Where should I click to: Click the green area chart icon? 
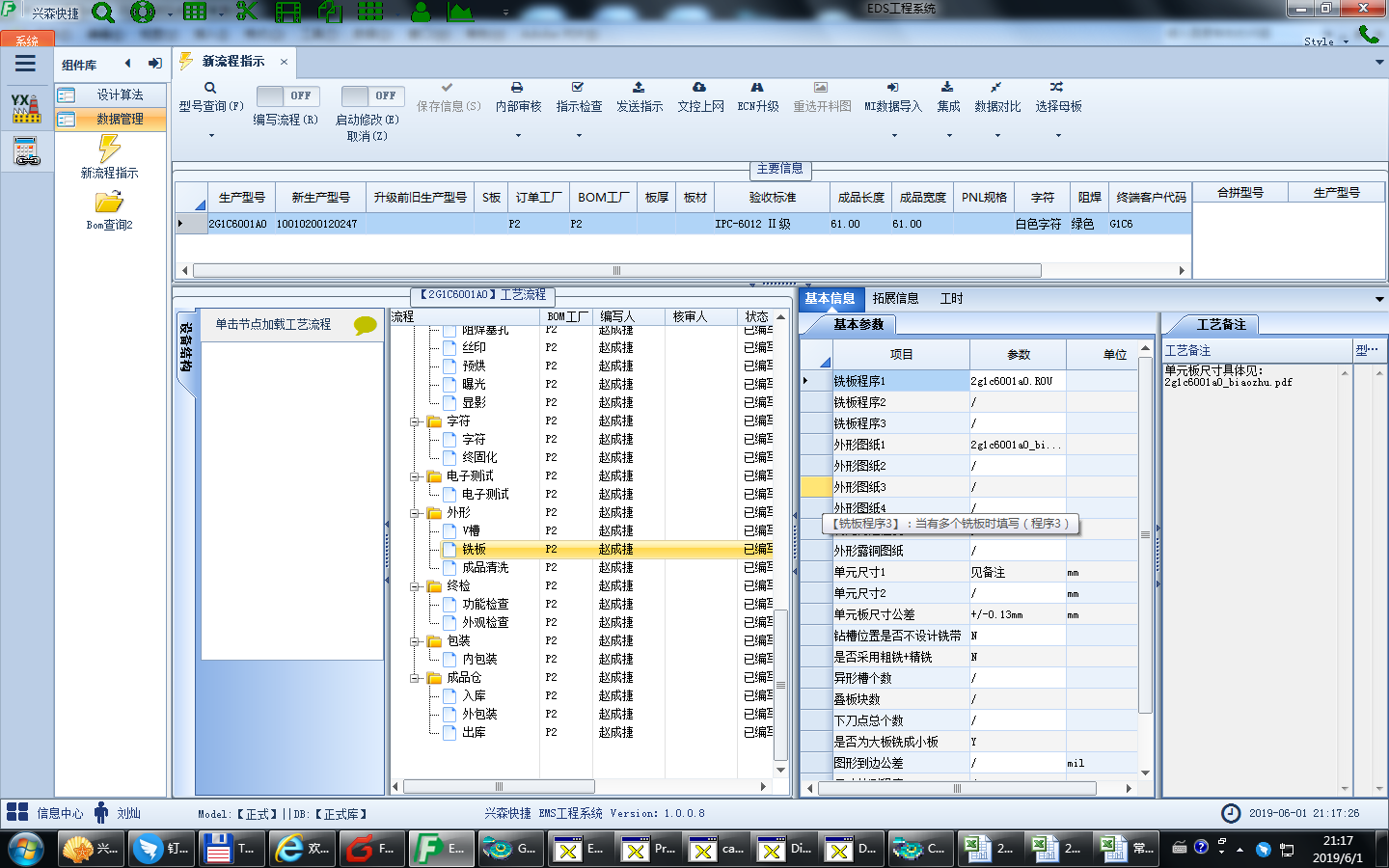[460, 12]
